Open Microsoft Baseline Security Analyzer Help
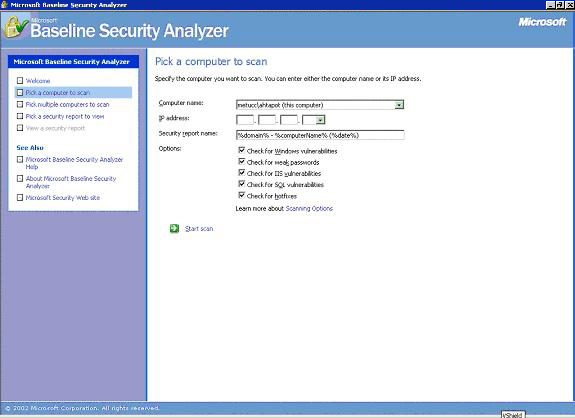Screen dimensions: 575x418 click(x=74, y=163)
